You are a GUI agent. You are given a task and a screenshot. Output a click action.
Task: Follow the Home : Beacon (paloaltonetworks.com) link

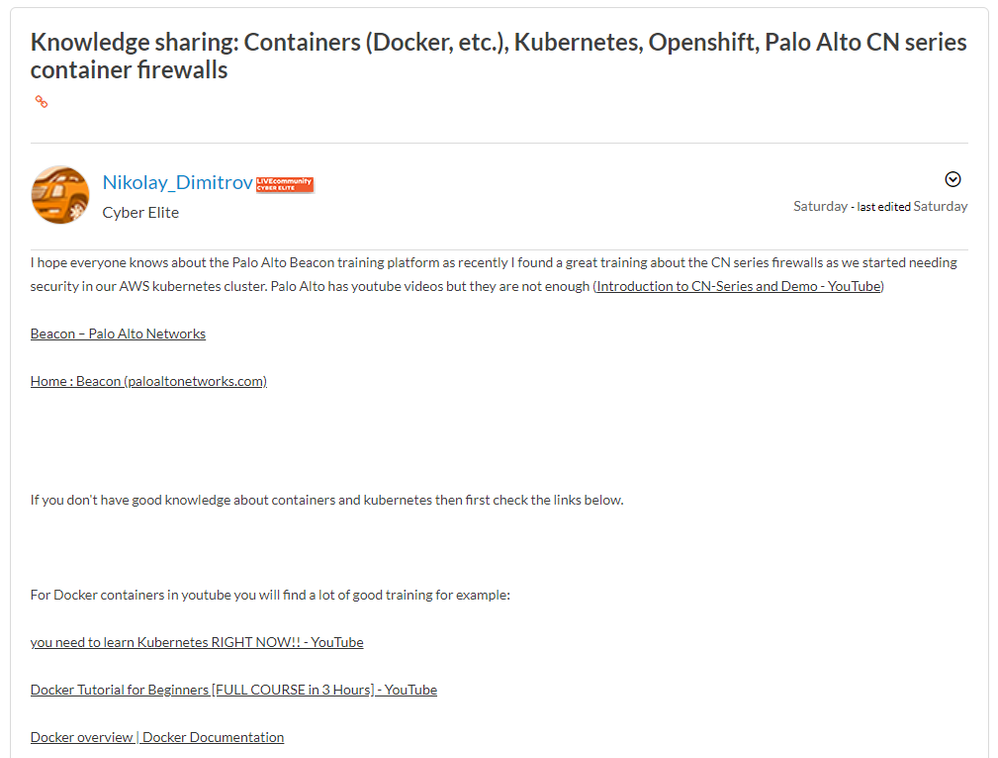pyautogui.click(x=148, y=381)
